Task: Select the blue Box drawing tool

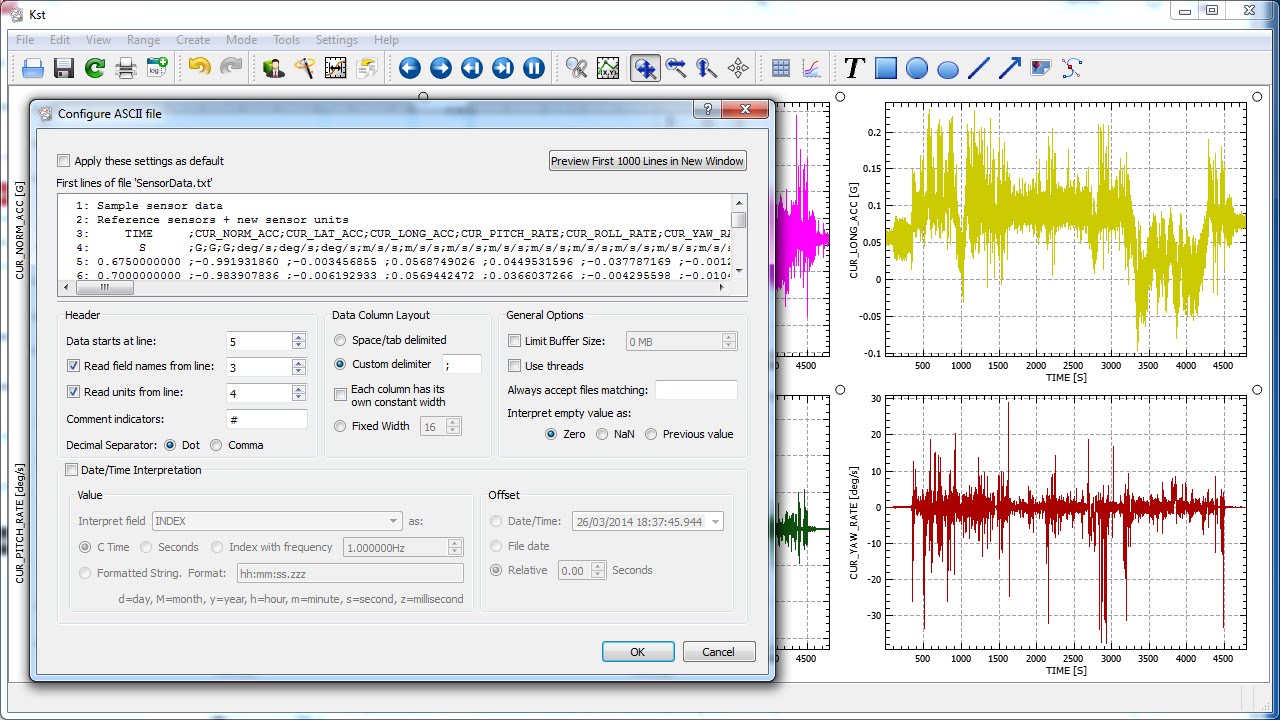Action: point(885,68)
